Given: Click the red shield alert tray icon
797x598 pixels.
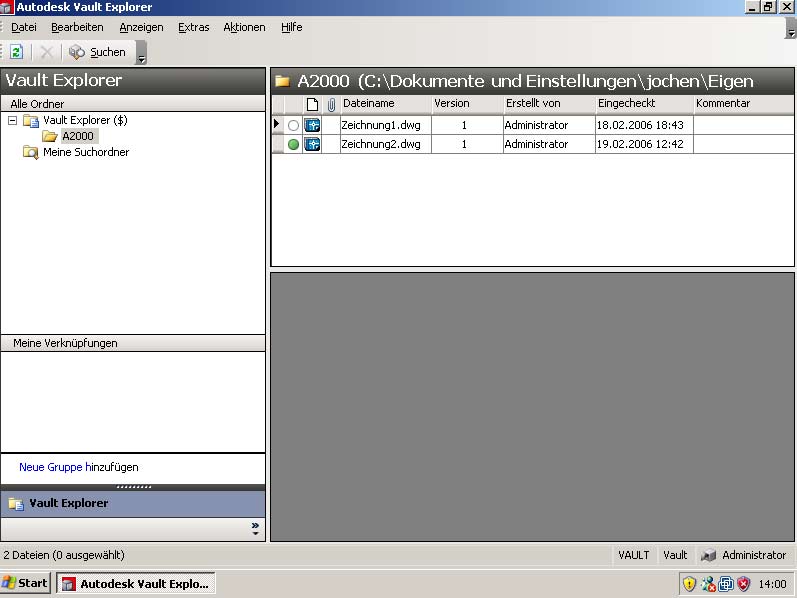Looking at the screenshot, I should tap(744, 584).
